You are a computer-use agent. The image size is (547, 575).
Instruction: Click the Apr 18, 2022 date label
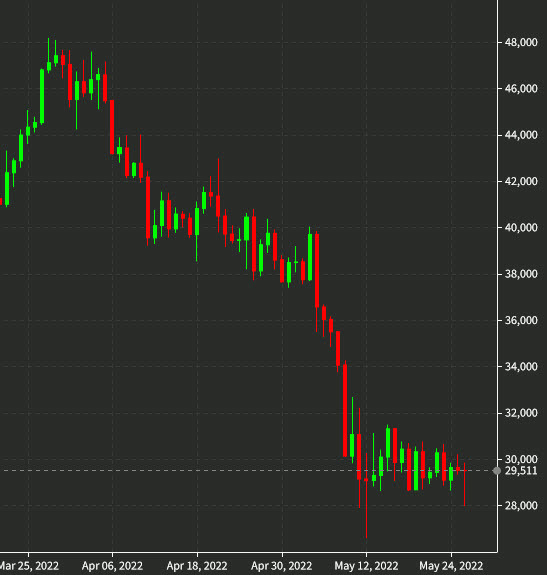coord(197,566)
